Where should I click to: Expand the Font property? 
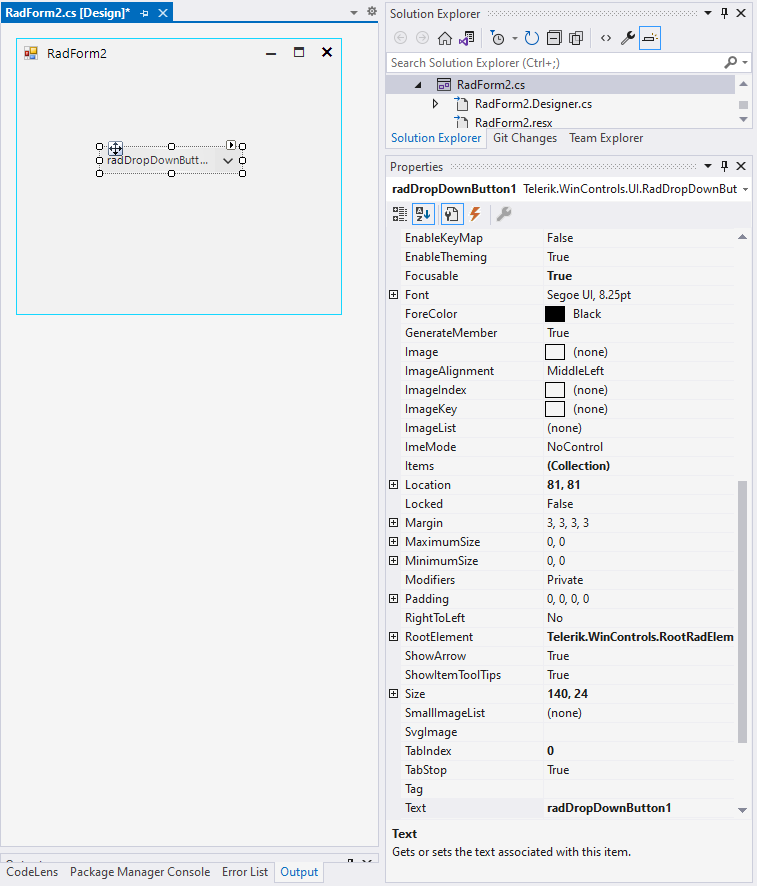(394, 294)
